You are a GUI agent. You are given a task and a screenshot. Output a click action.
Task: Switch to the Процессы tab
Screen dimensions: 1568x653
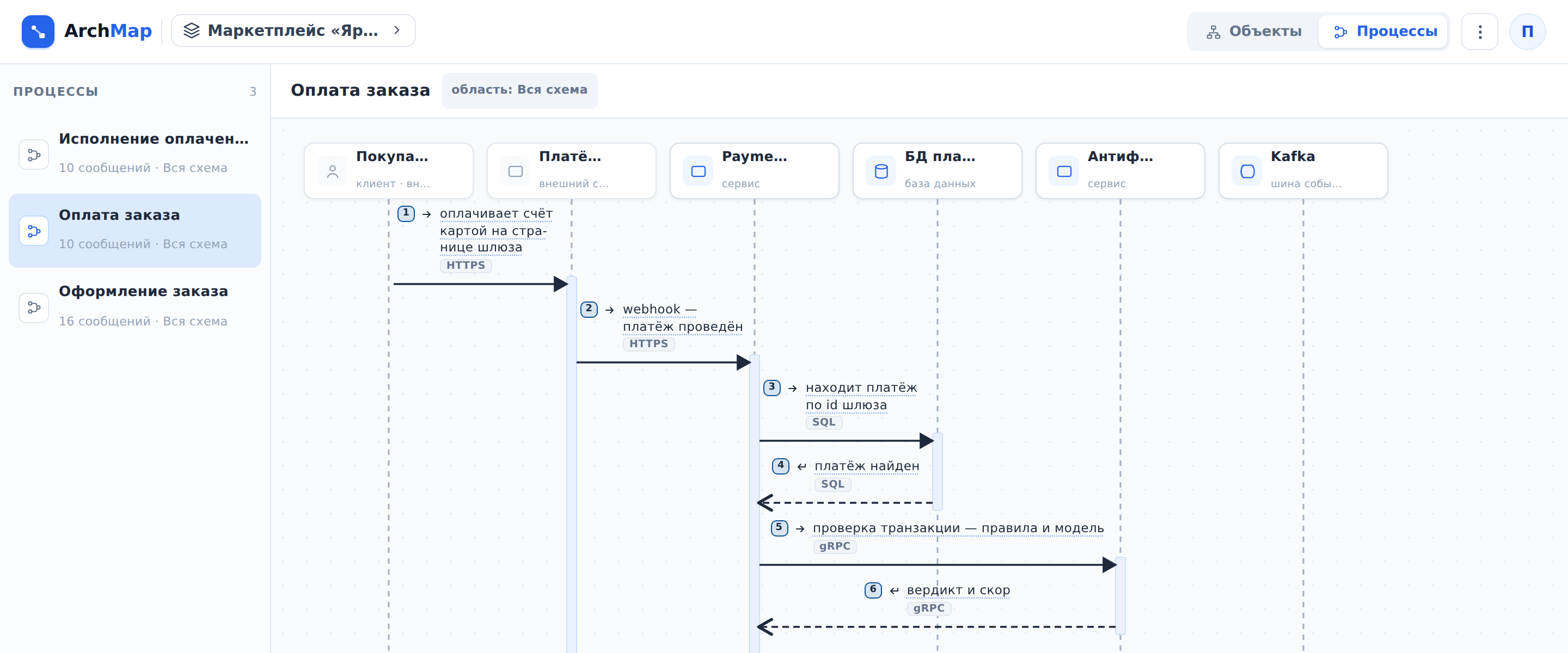point(1384,31)
